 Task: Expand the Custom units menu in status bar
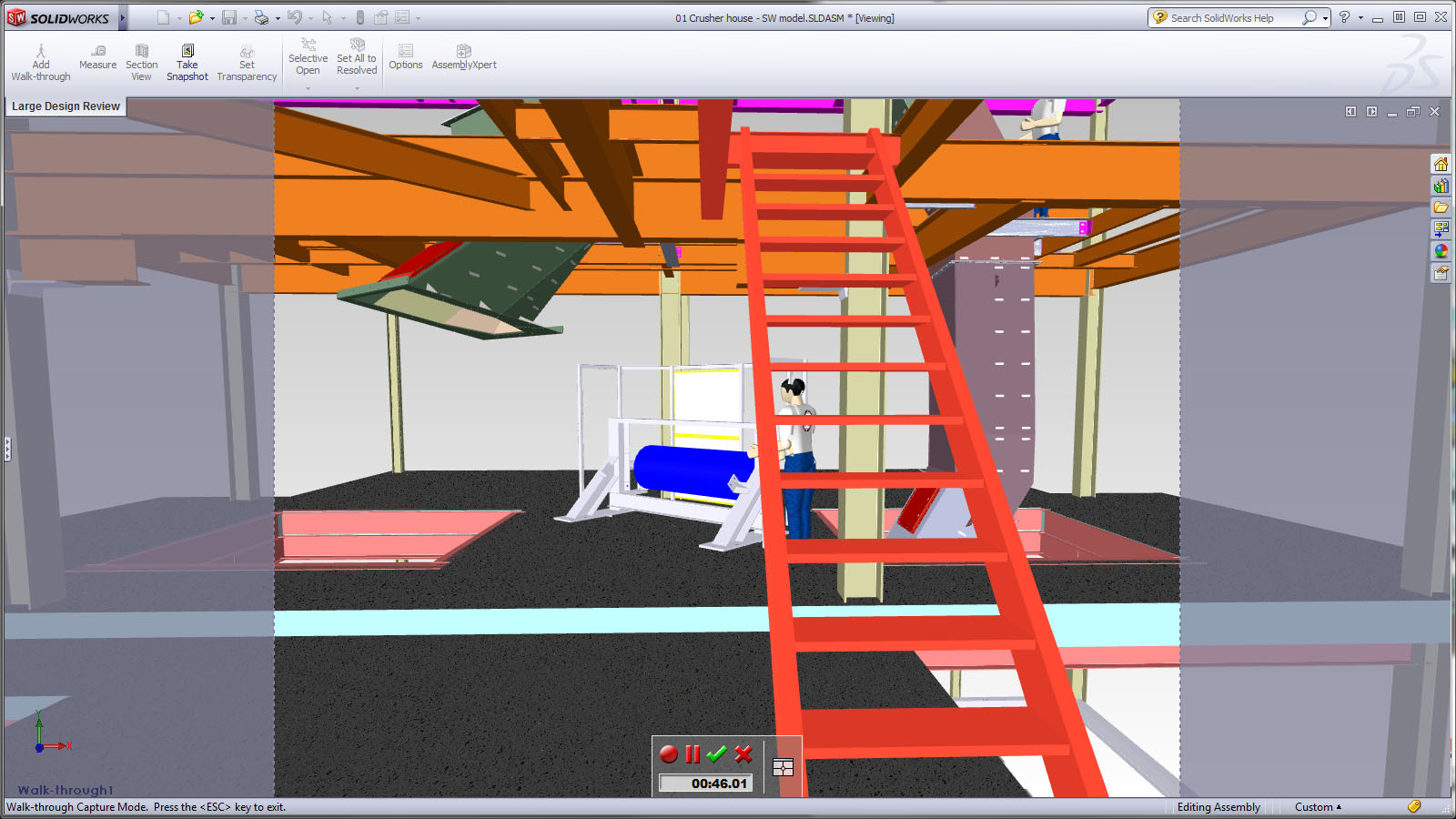point(1318,807)
